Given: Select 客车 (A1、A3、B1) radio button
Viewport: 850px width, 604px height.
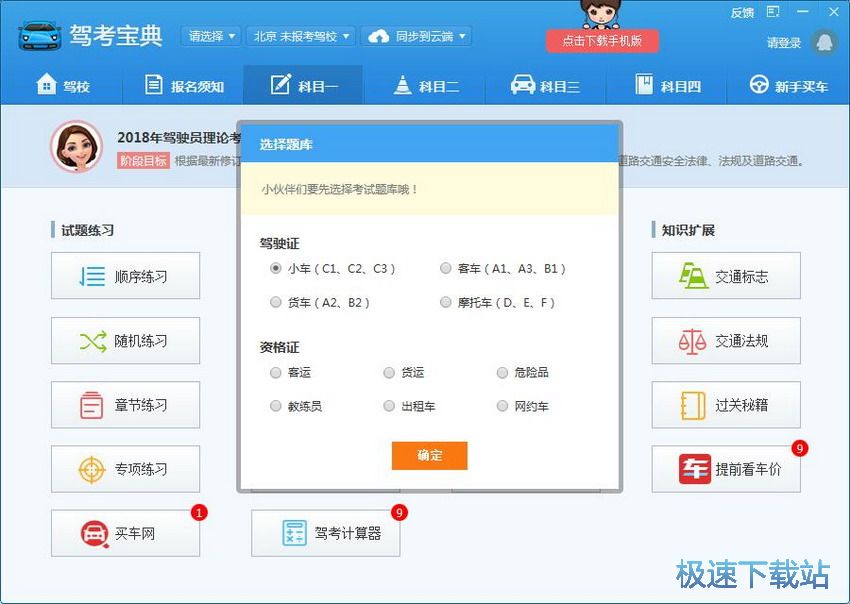Looking at the screenshot, I should pyautogui.click(x=446, y=268).
